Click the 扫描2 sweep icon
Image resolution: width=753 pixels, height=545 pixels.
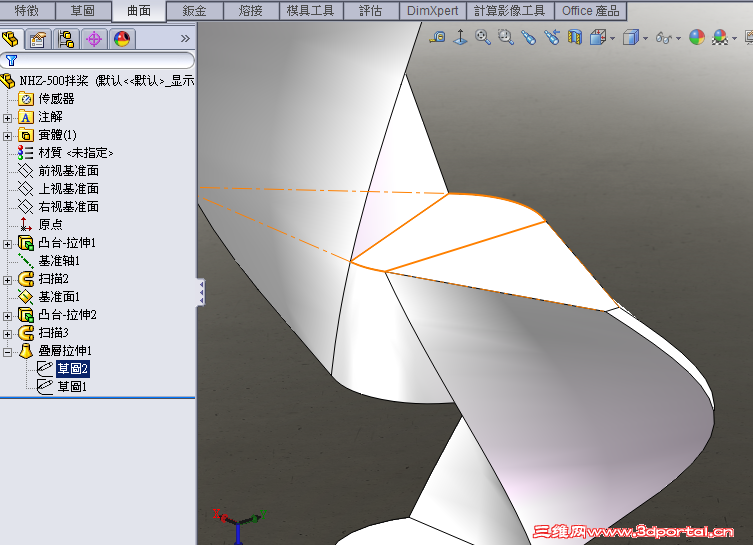(x=25, y=279)
